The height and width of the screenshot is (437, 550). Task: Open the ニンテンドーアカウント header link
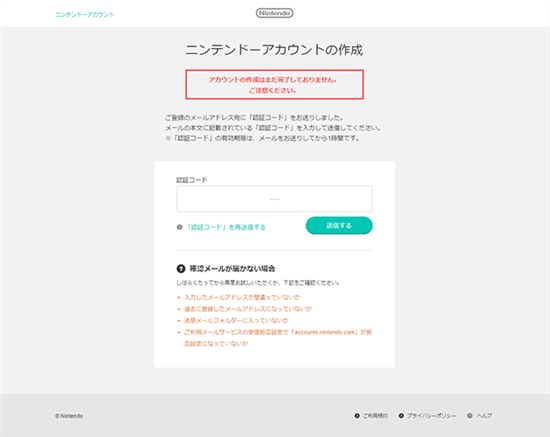85,15
